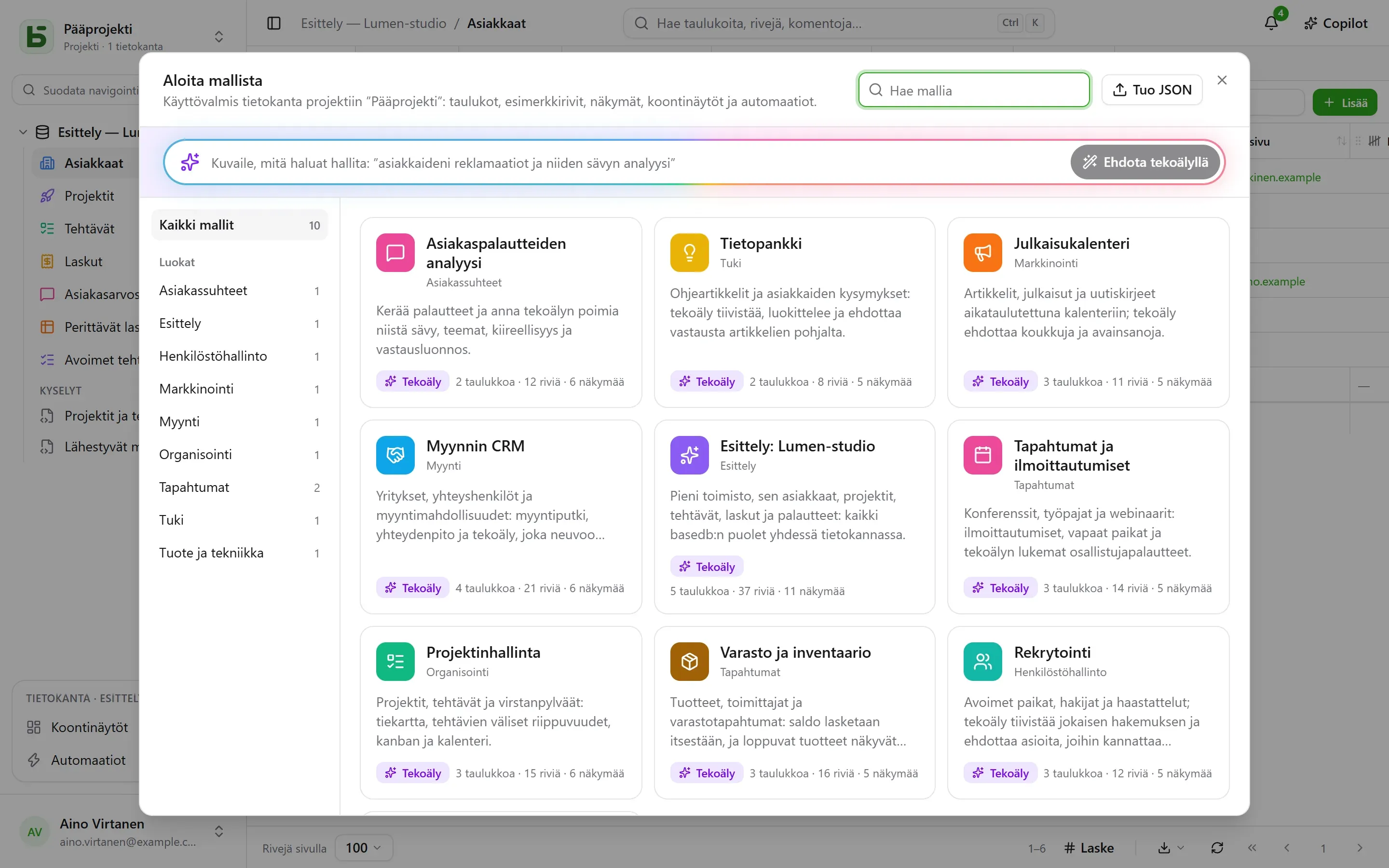Open the Copilot assistant
This screenshot has height=868, width=1389.
click(x=1335, y=23)
